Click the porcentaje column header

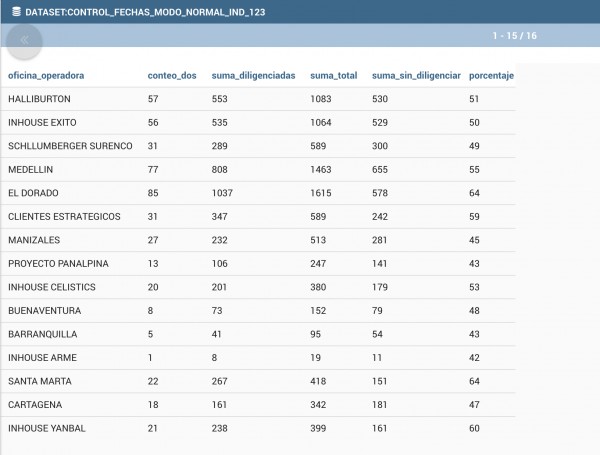click(491, 75)
